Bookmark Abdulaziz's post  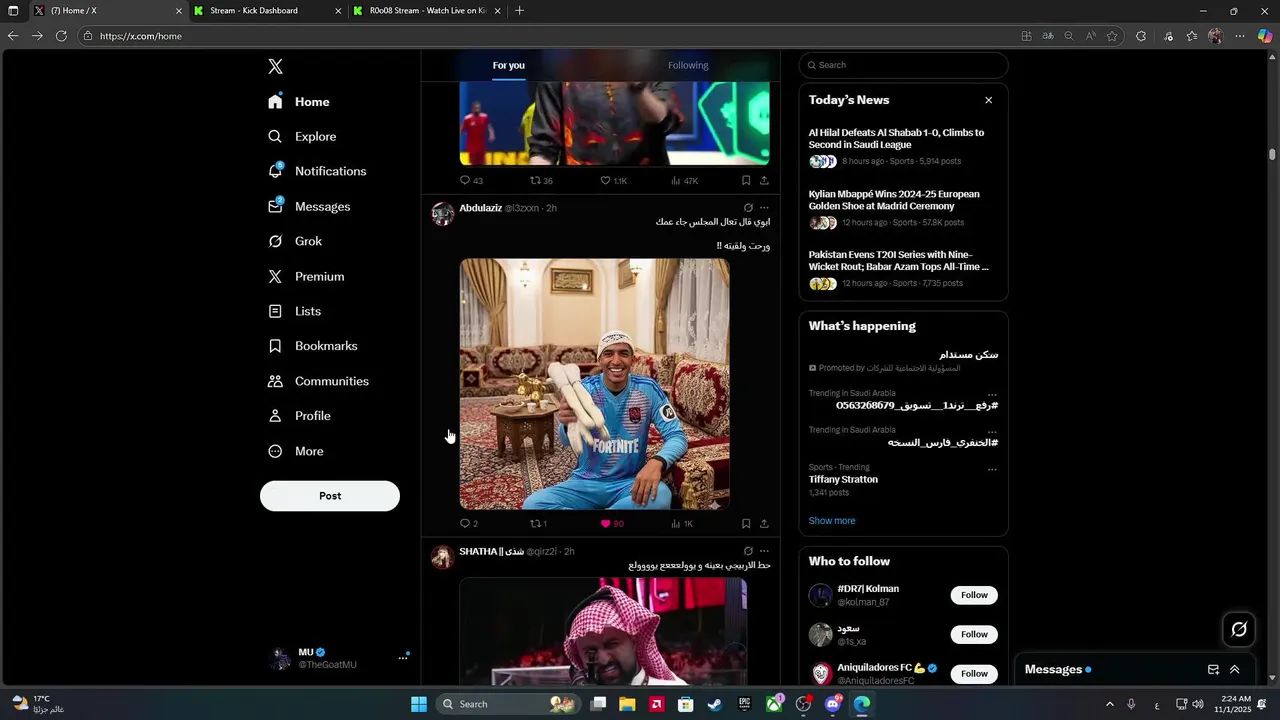746,524
